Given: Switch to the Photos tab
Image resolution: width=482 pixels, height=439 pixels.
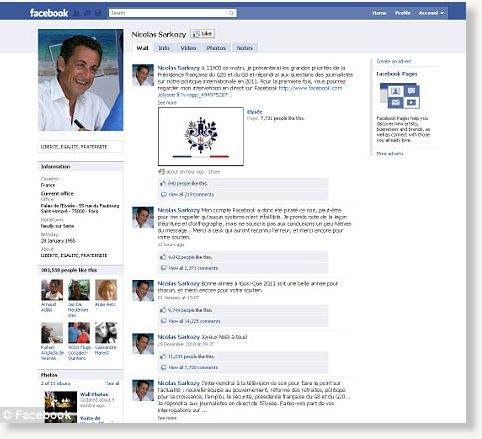Looking at the screenshot, I should (x=216, y=48).
